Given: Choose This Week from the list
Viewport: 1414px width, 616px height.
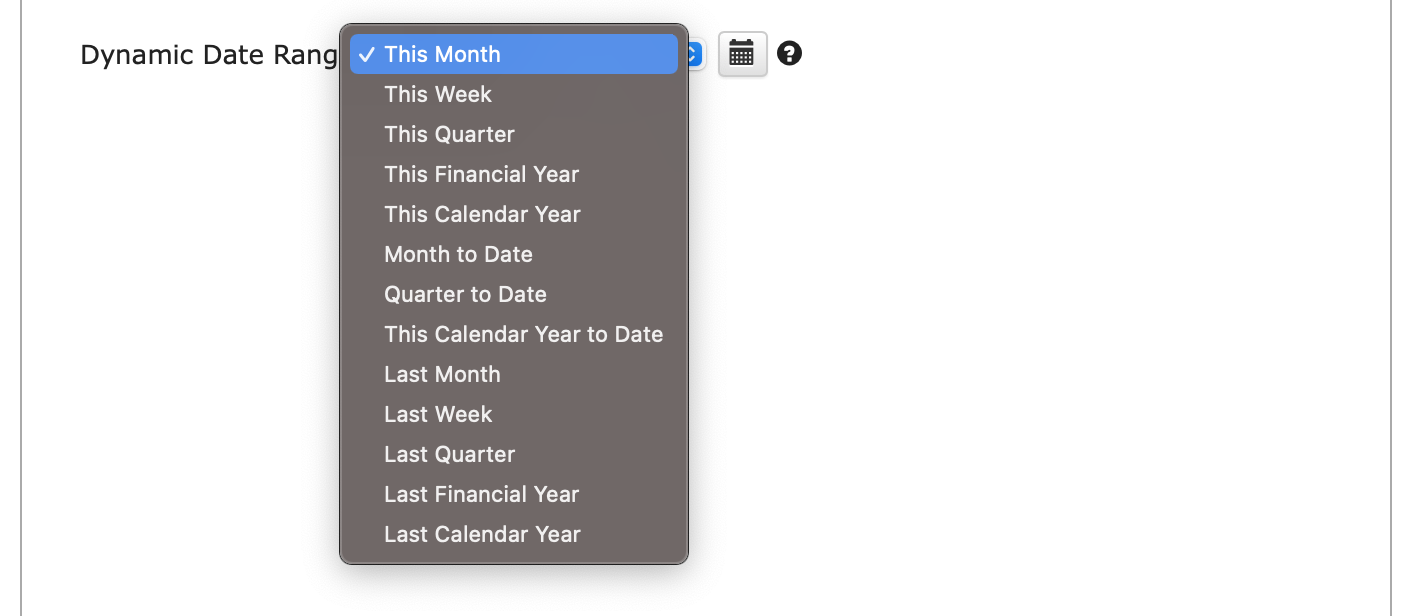Looking at the screenshot, I should point(514,94).
